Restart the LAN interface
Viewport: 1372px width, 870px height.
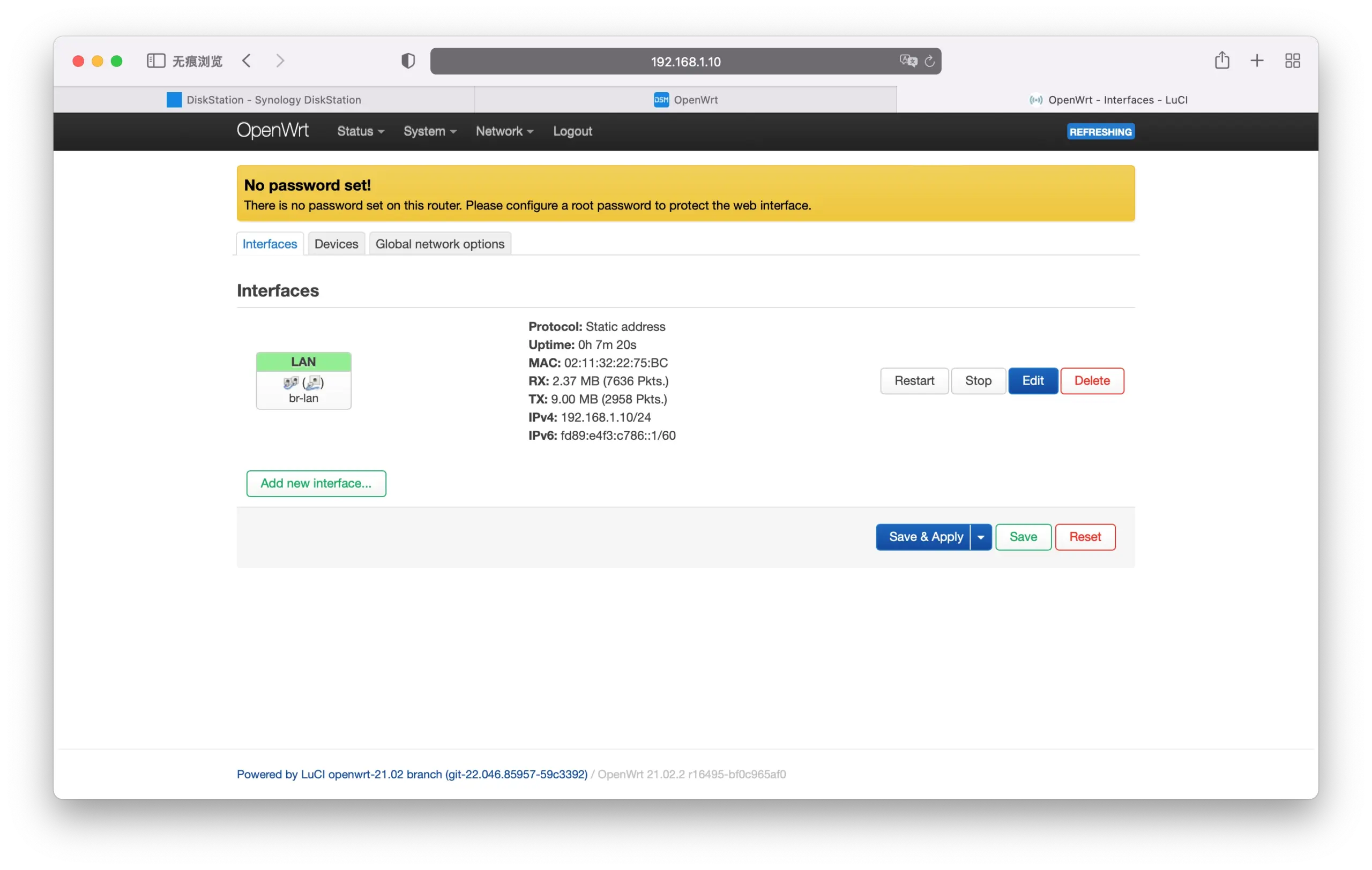(x=914, y=381)
